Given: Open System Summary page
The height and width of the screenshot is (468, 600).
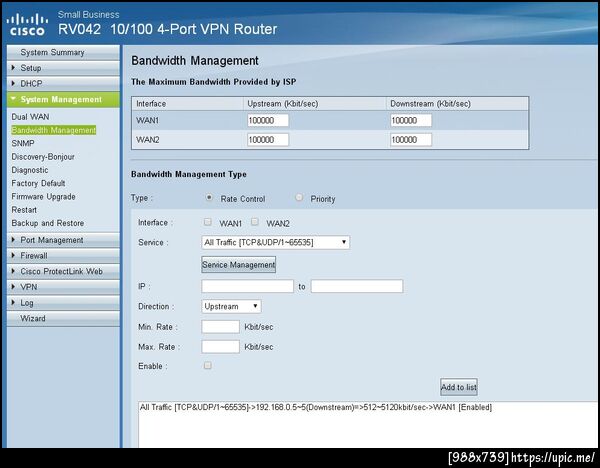Looking at the screenshot, I should (63, 52).
